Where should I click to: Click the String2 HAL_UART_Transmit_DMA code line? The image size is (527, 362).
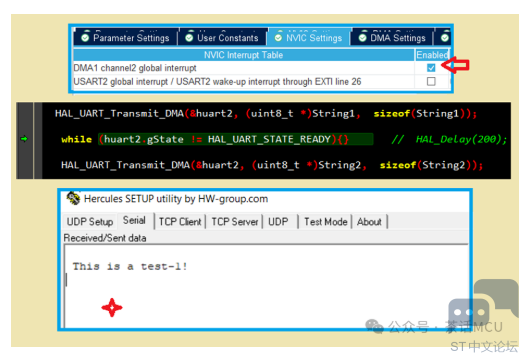tap(272, 165)
